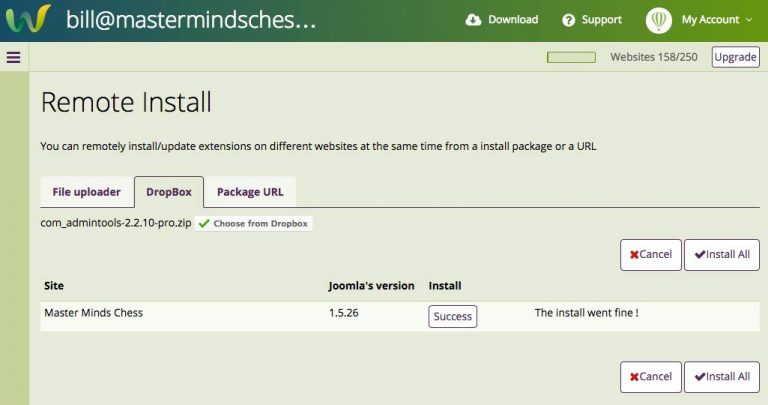
Task: Click the websites usage progress bar
Action: click(571, 57)
